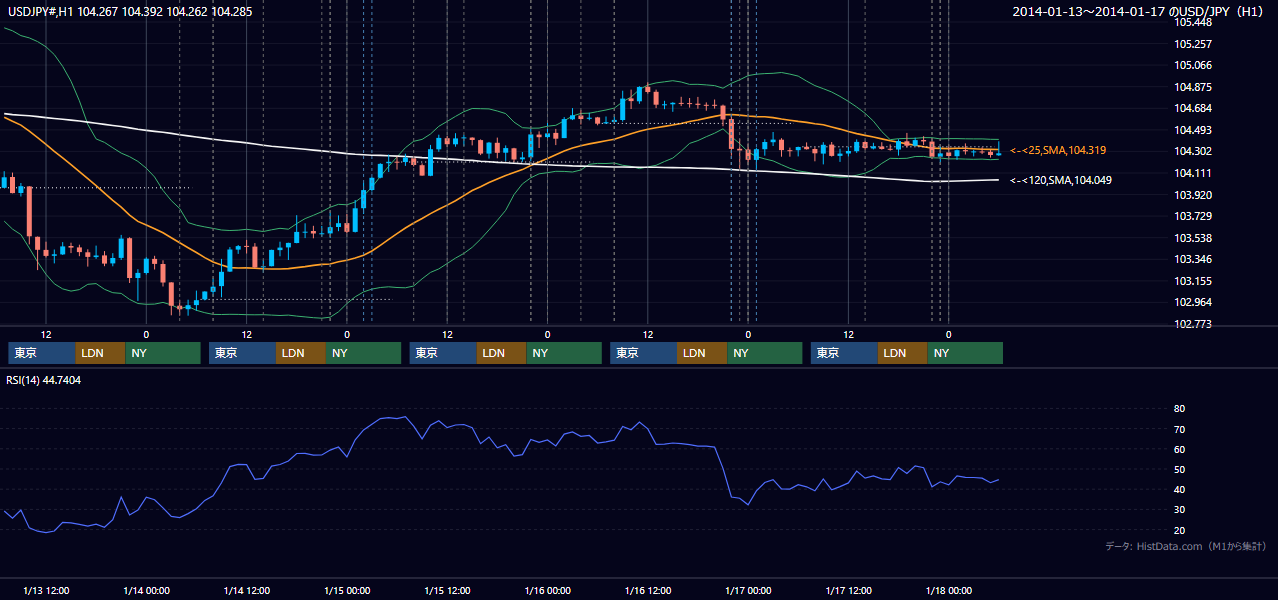Click price axis label 103.729
This screenshot has width=1278, height=600.
tap(1191, 216)
